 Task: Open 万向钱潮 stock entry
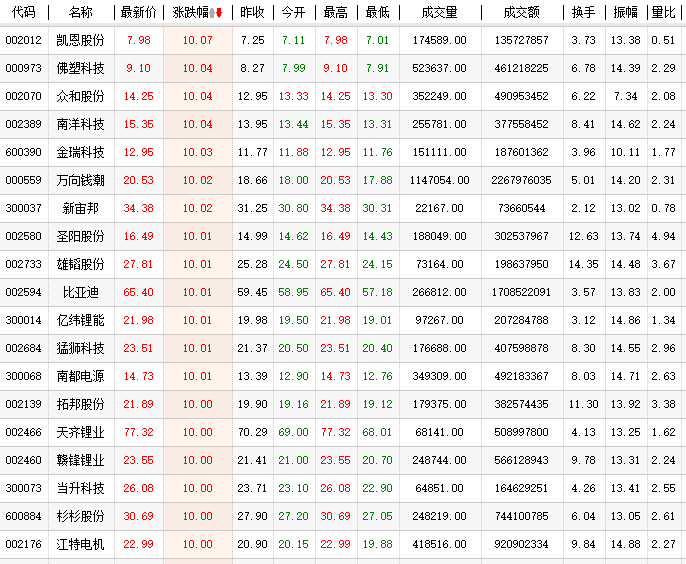[x=81, y=180]
